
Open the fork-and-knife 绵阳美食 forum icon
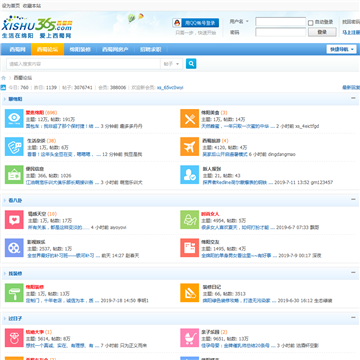pyautogui.click(x=190, y=118)
